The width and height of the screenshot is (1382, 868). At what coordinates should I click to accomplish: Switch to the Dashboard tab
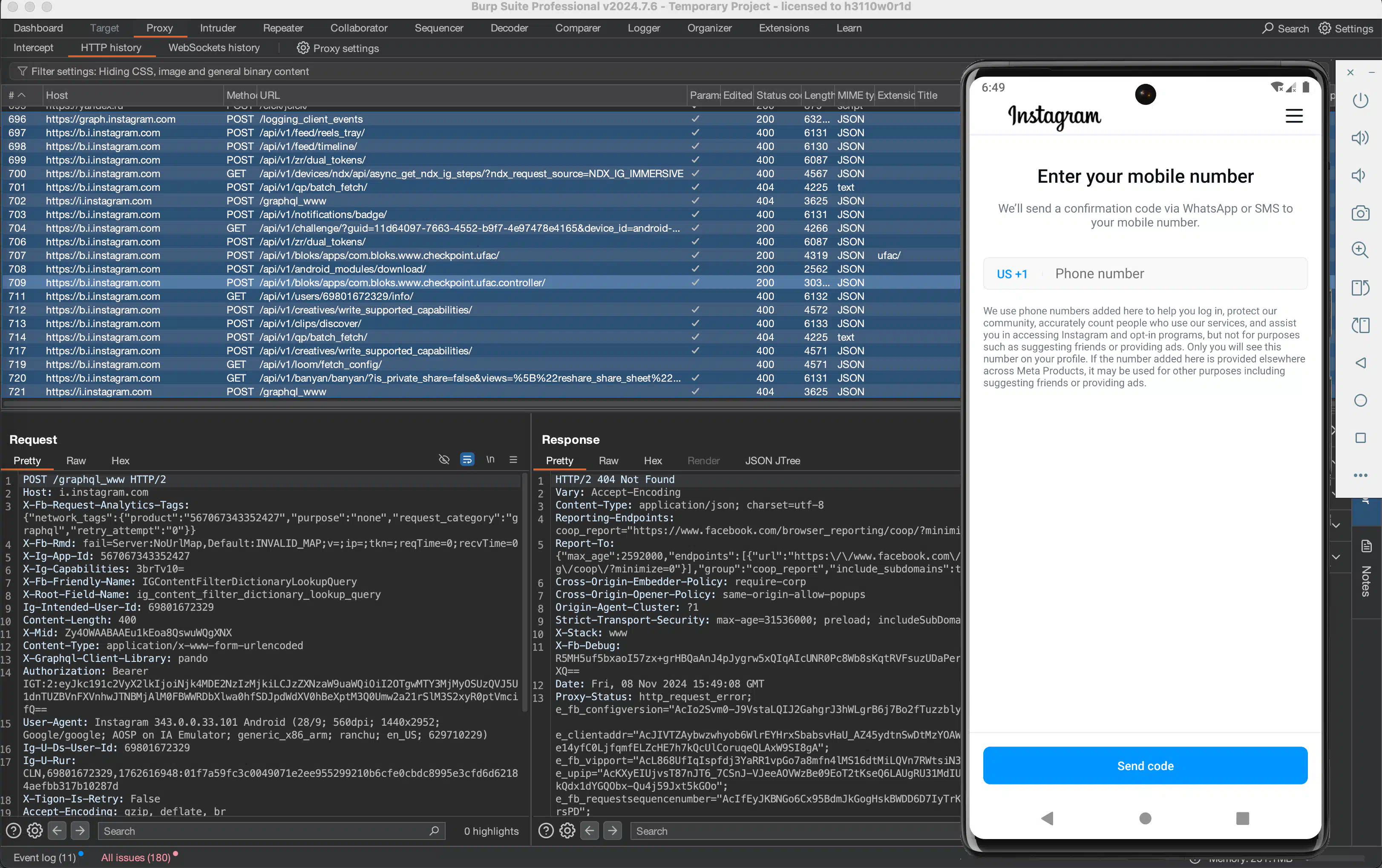38,28
